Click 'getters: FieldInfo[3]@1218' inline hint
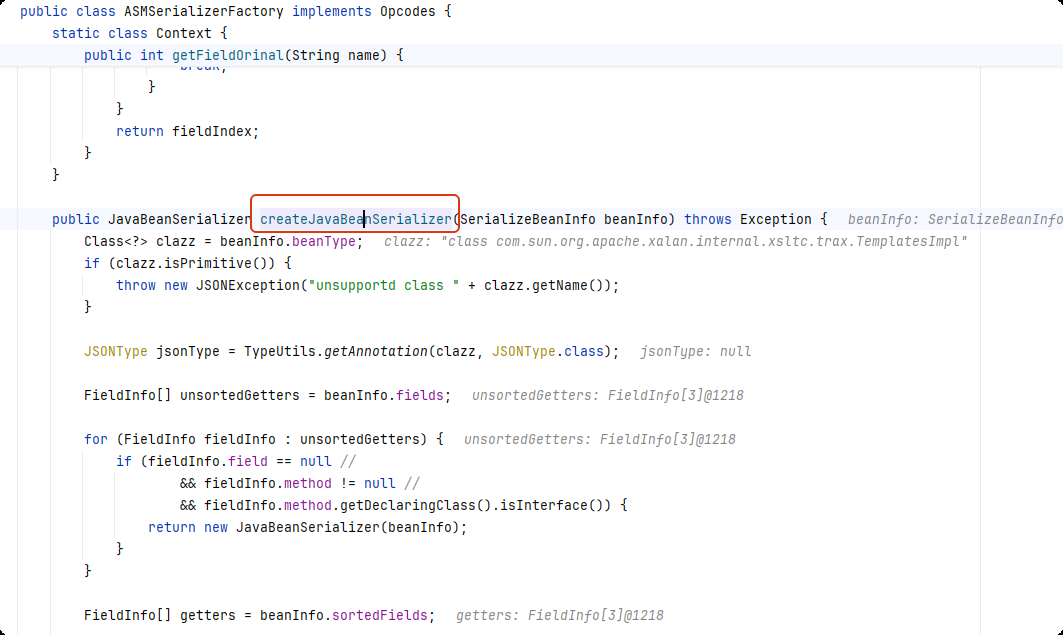1063x635 pixels. (559, 615)
